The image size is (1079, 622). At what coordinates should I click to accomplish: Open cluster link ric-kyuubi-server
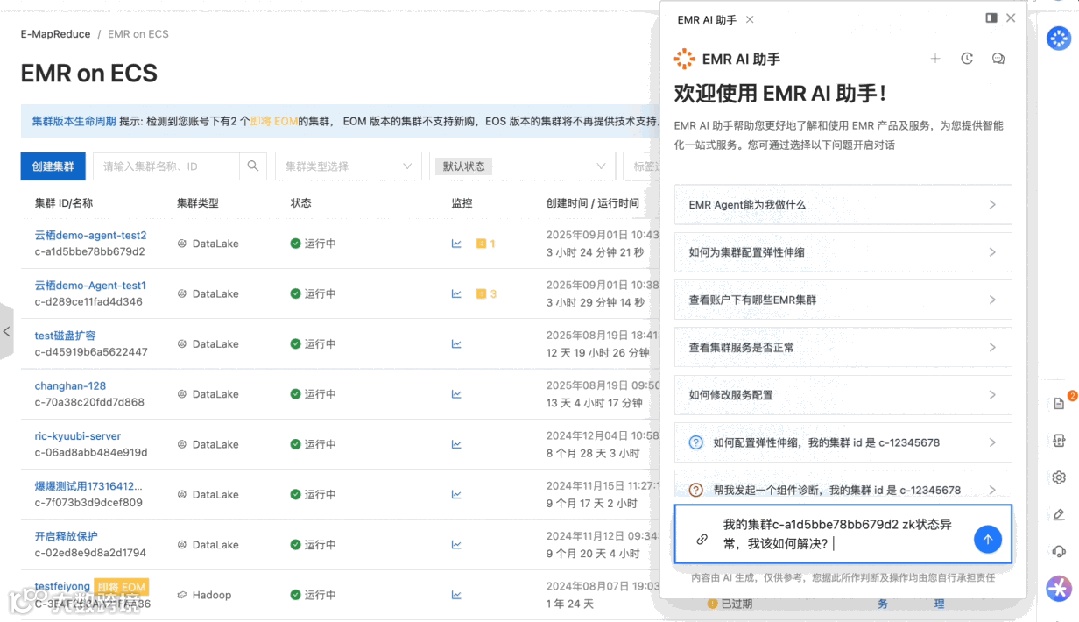click(x=78, y=436)
